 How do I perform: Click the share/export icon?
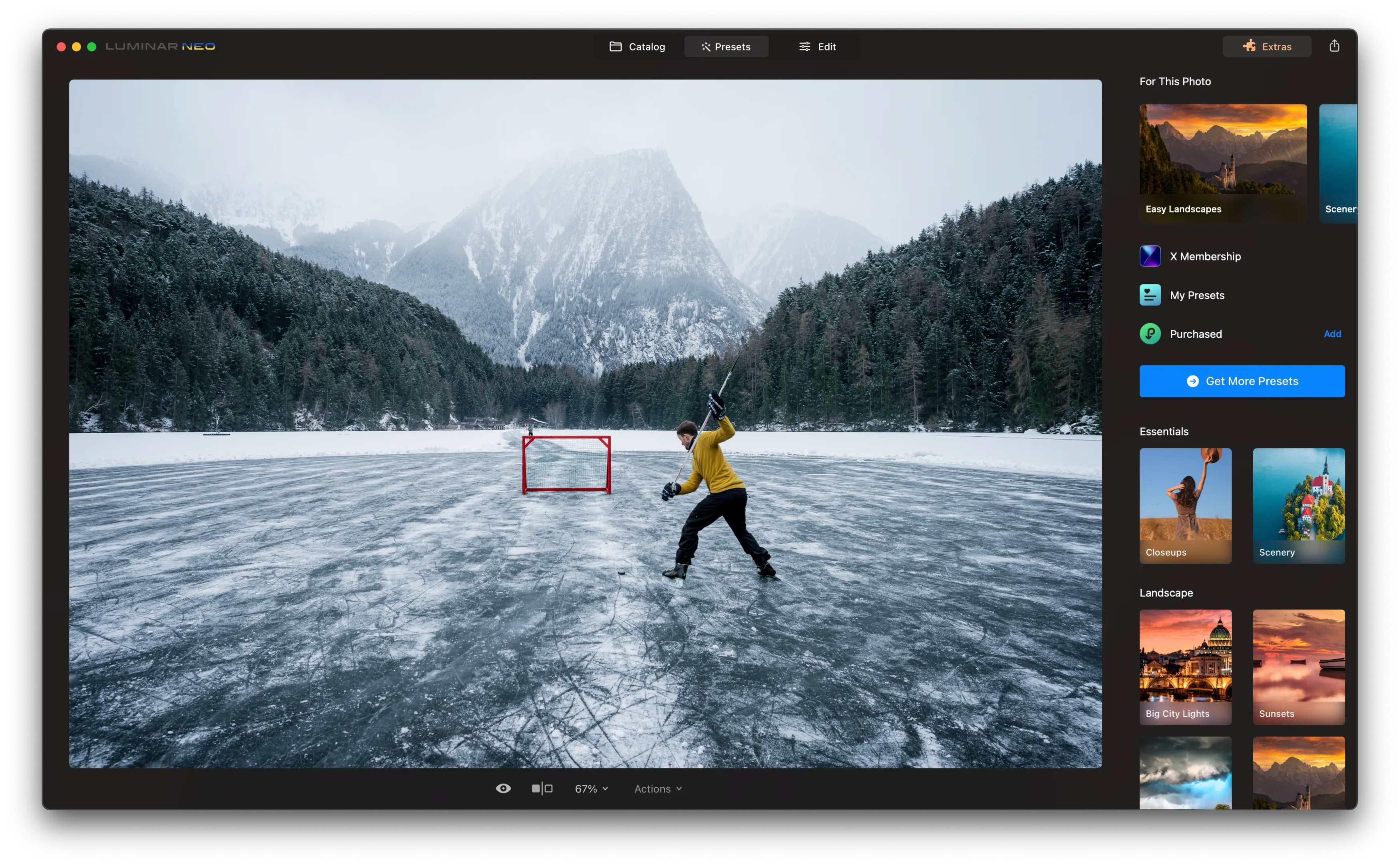click(1334, 46)
